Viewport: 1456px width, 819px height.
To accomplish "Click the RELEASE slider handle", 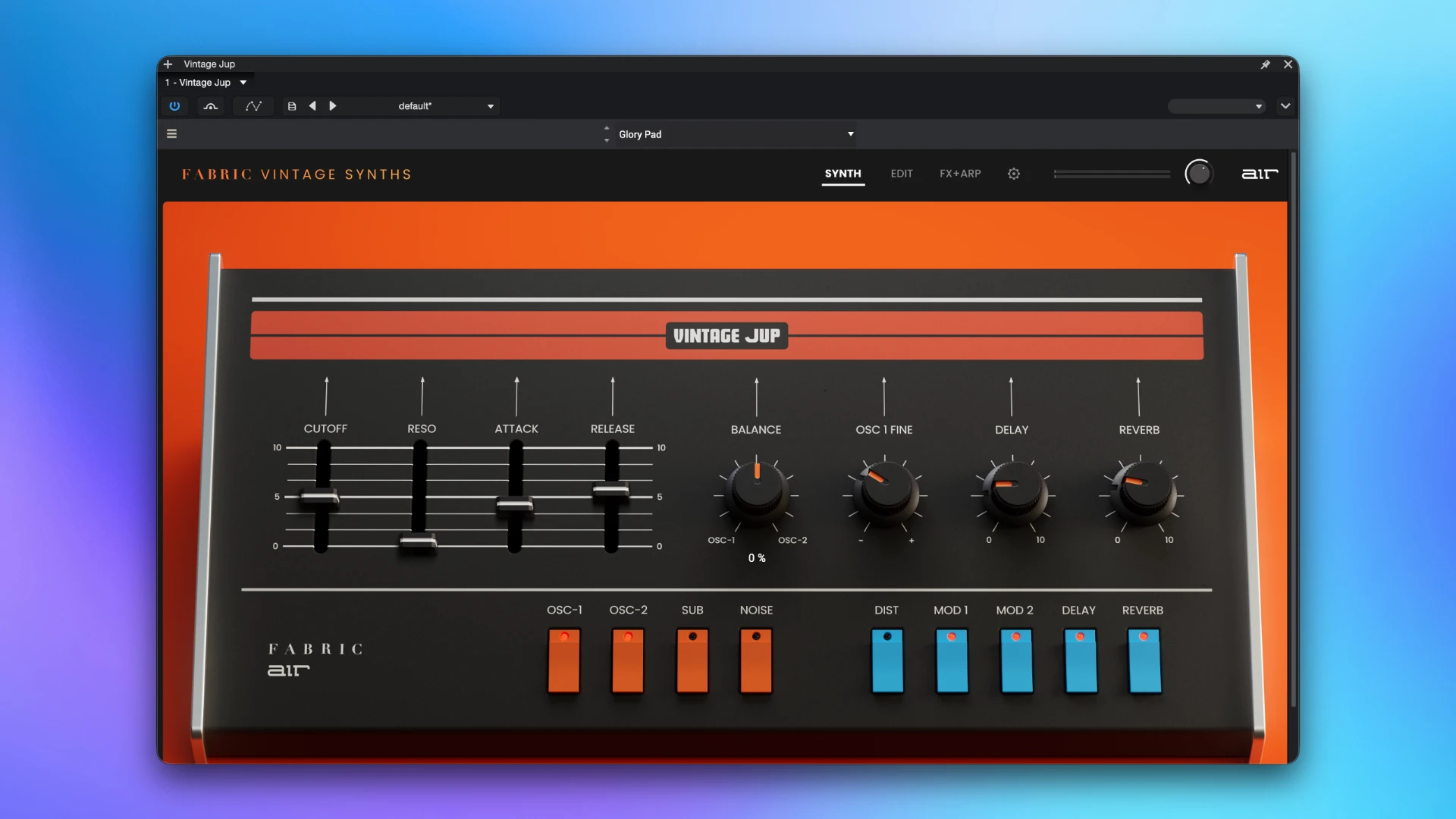I will pyautogui.click(x=610, y=491).
